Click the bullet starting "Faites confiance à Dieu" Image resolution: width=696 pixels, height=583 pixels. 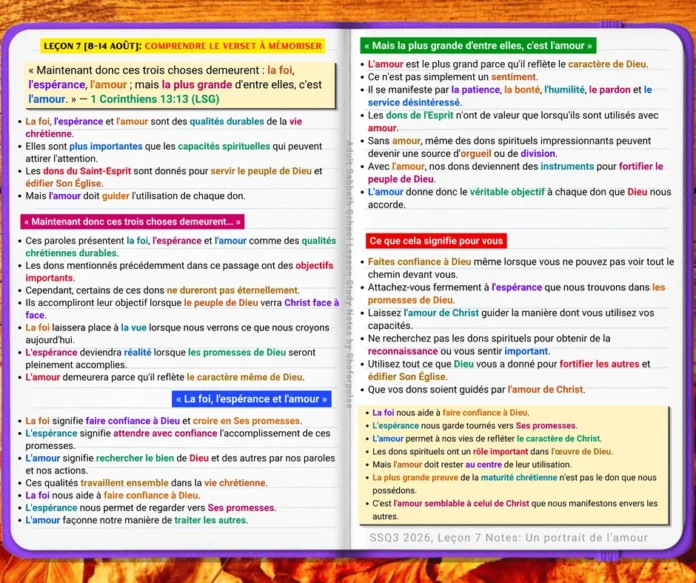(517, 268)
